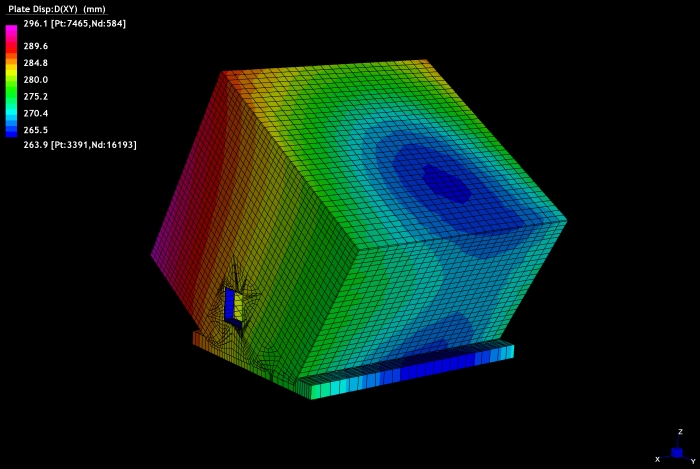
Task: Click the minimum value 263.9 legend entry
Action: pos(80,145)
